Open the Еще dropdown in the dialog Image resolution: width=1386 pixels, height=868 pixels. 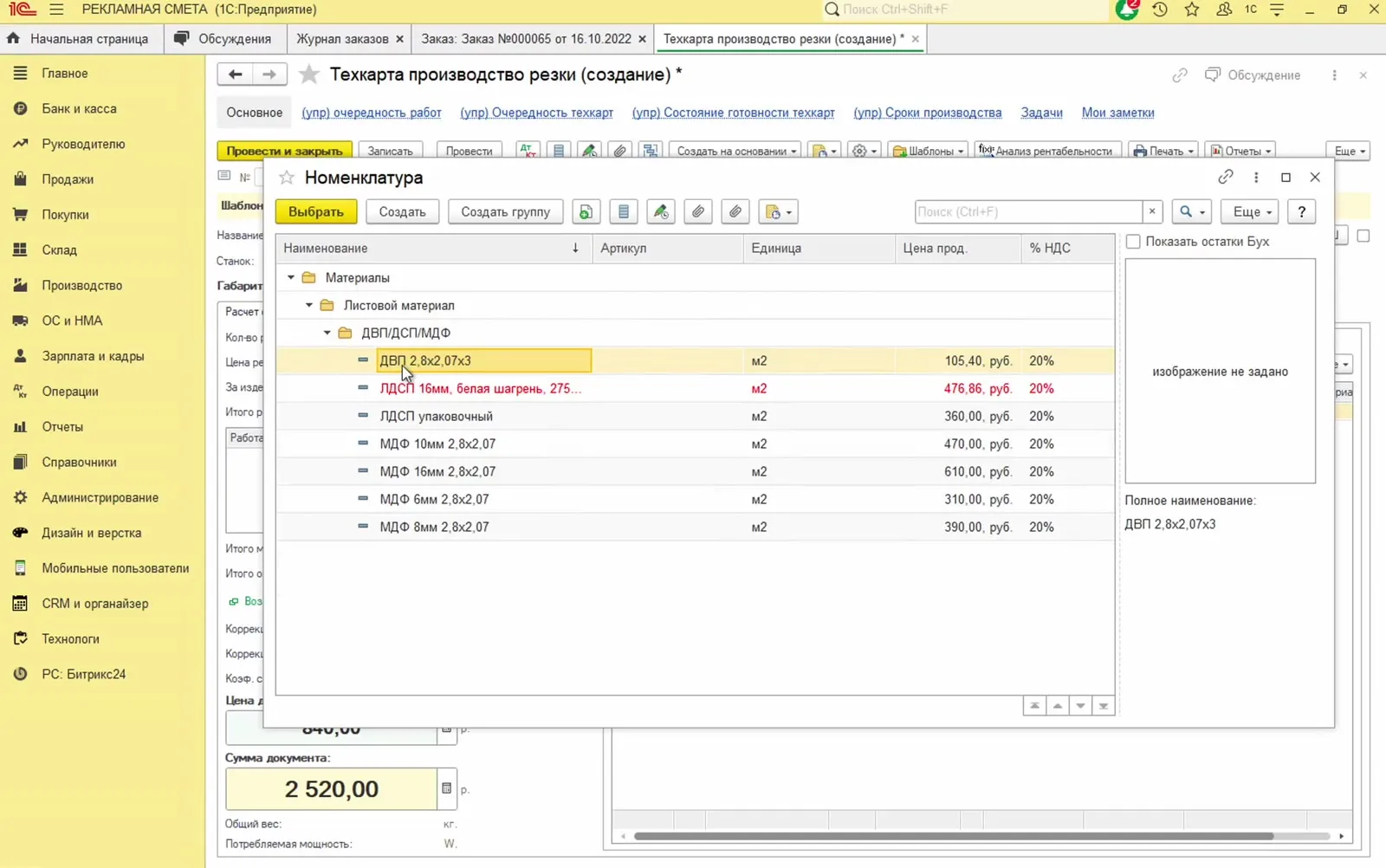click(1252, 212)
